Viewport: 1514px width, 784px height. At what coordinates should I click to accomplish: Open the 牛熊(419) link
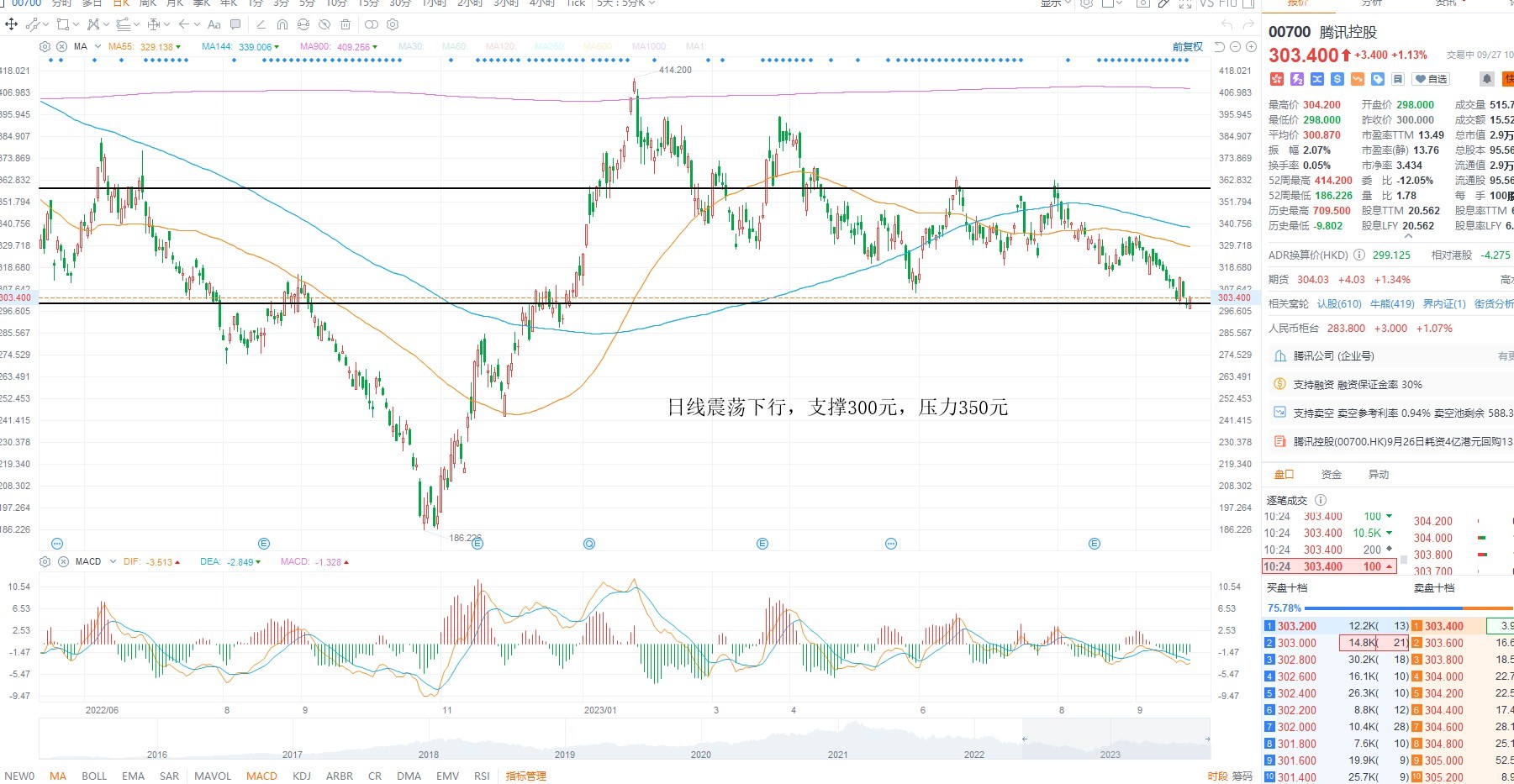[x=1392, y=303]
